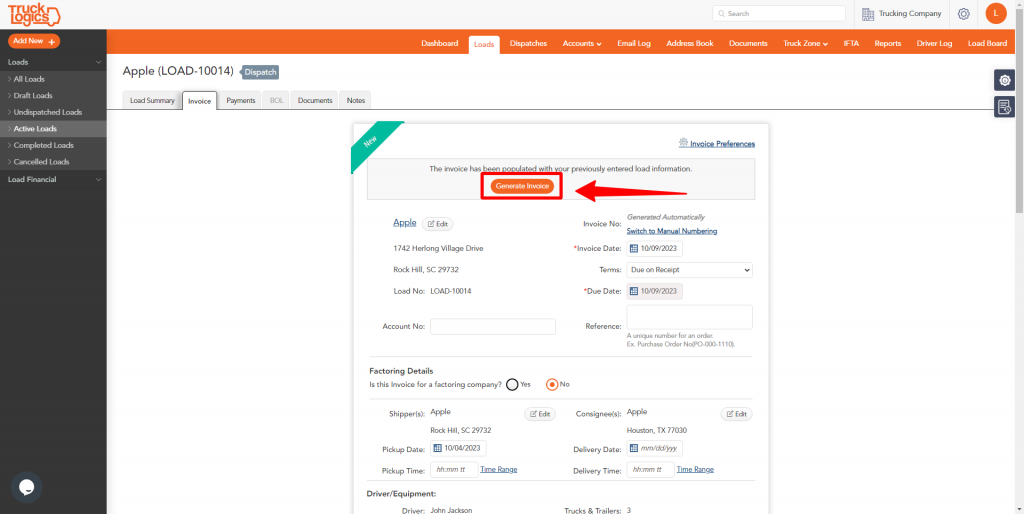Expand the Truck Zone menu

point(805,44)
